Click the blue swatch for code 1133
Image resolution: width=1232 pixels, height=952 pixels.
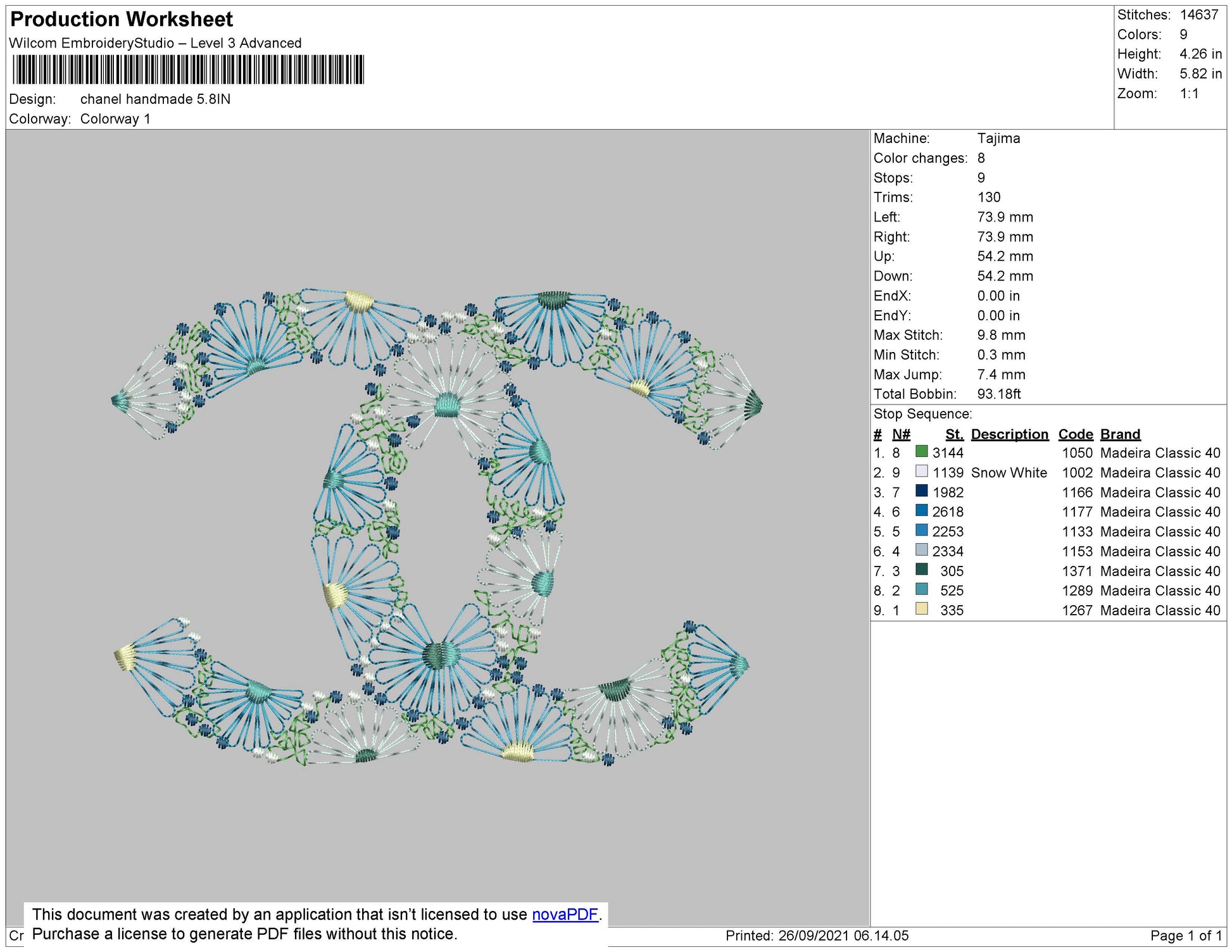pyautogui.click(x=921, y=530)
